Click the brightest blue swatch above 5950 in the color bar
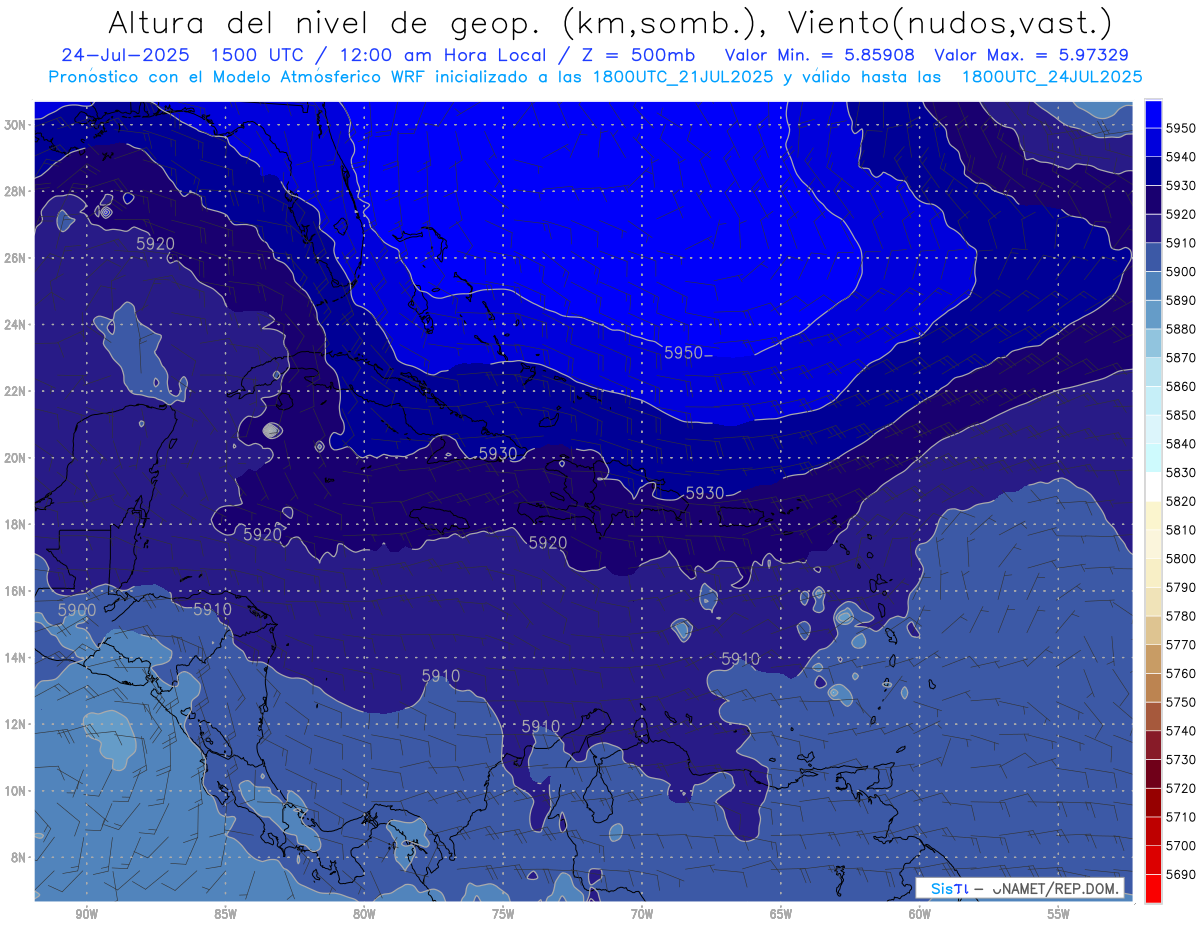Screen dimensions: 1200x927 1153,113
